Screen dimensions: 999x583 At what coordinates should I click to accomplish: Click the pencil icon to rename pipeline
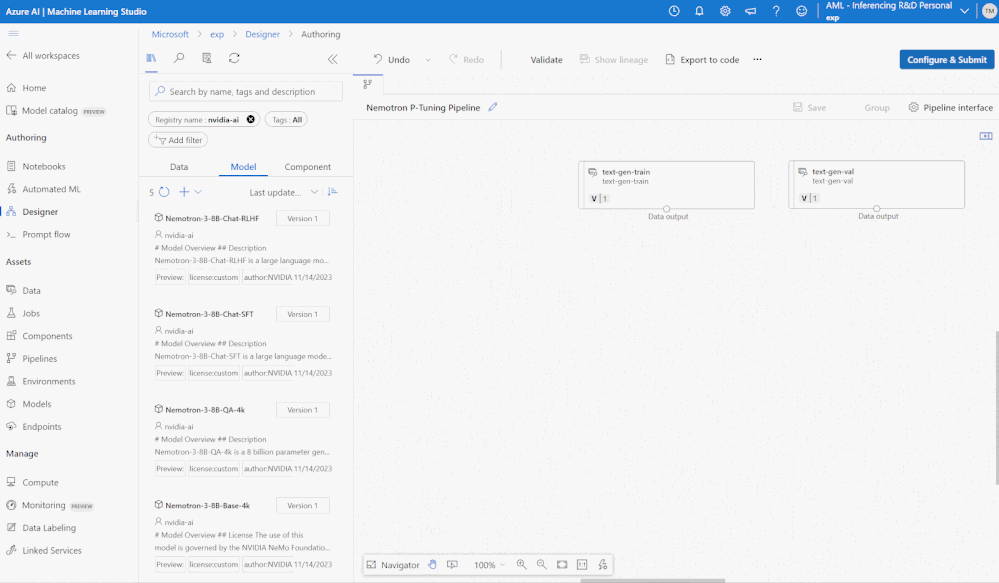coord(493,107)
